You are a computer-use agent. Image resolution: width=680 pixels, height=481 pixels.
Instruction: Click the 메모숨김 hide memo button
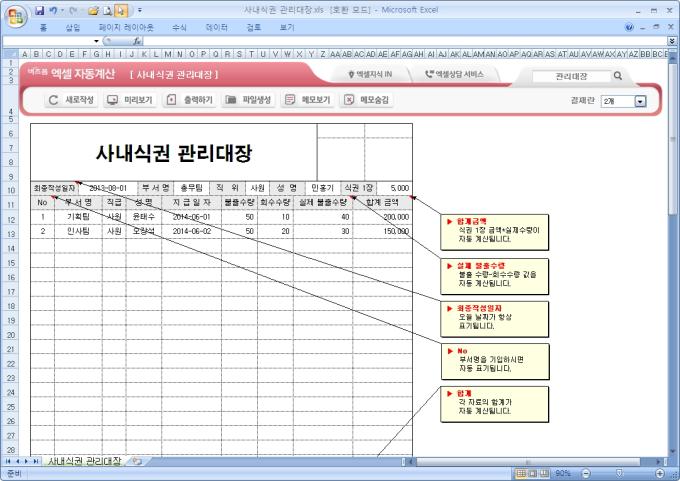coord(366,100)
